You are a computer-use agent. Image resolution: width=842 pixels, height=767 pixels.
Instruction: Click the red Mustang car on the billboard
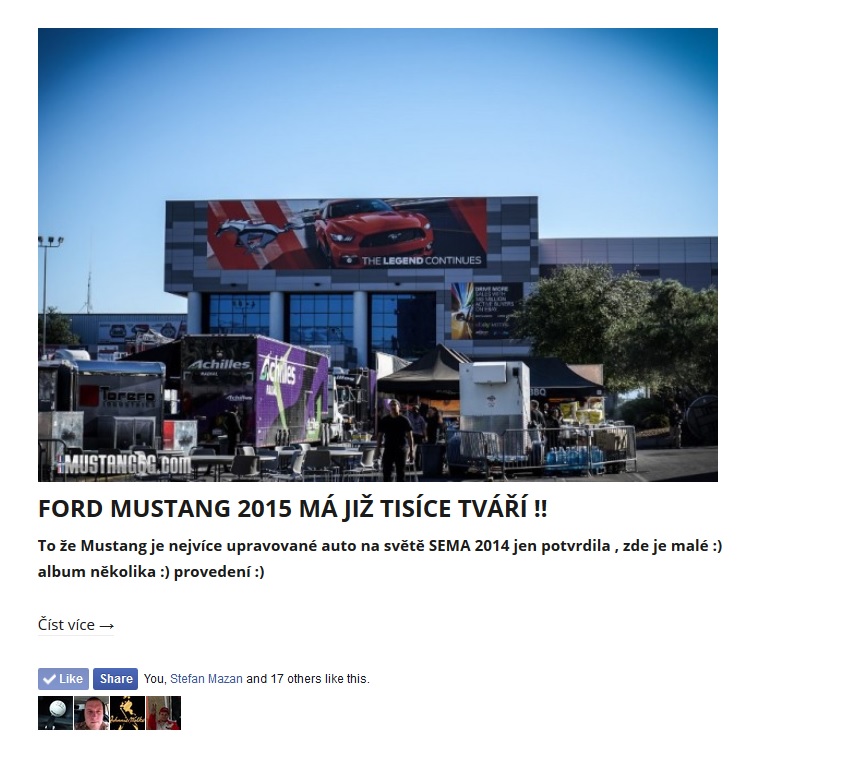coord(374,231)
